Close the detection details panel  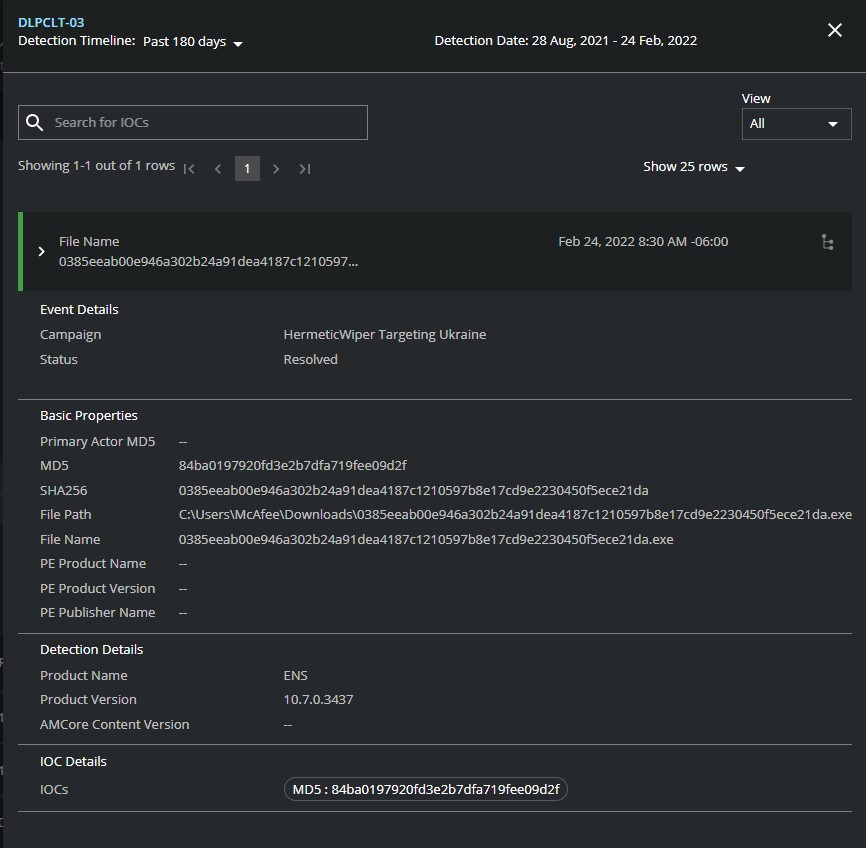835,30
